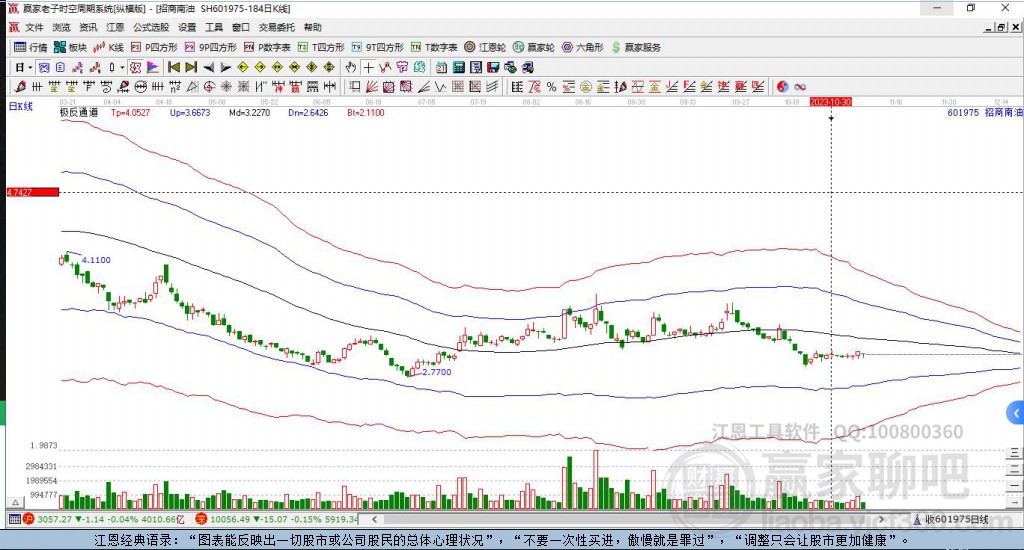This screenshot has height=550, width=1024.
Task: Click the yin-yang taiji icon
Action: point(783,87)
